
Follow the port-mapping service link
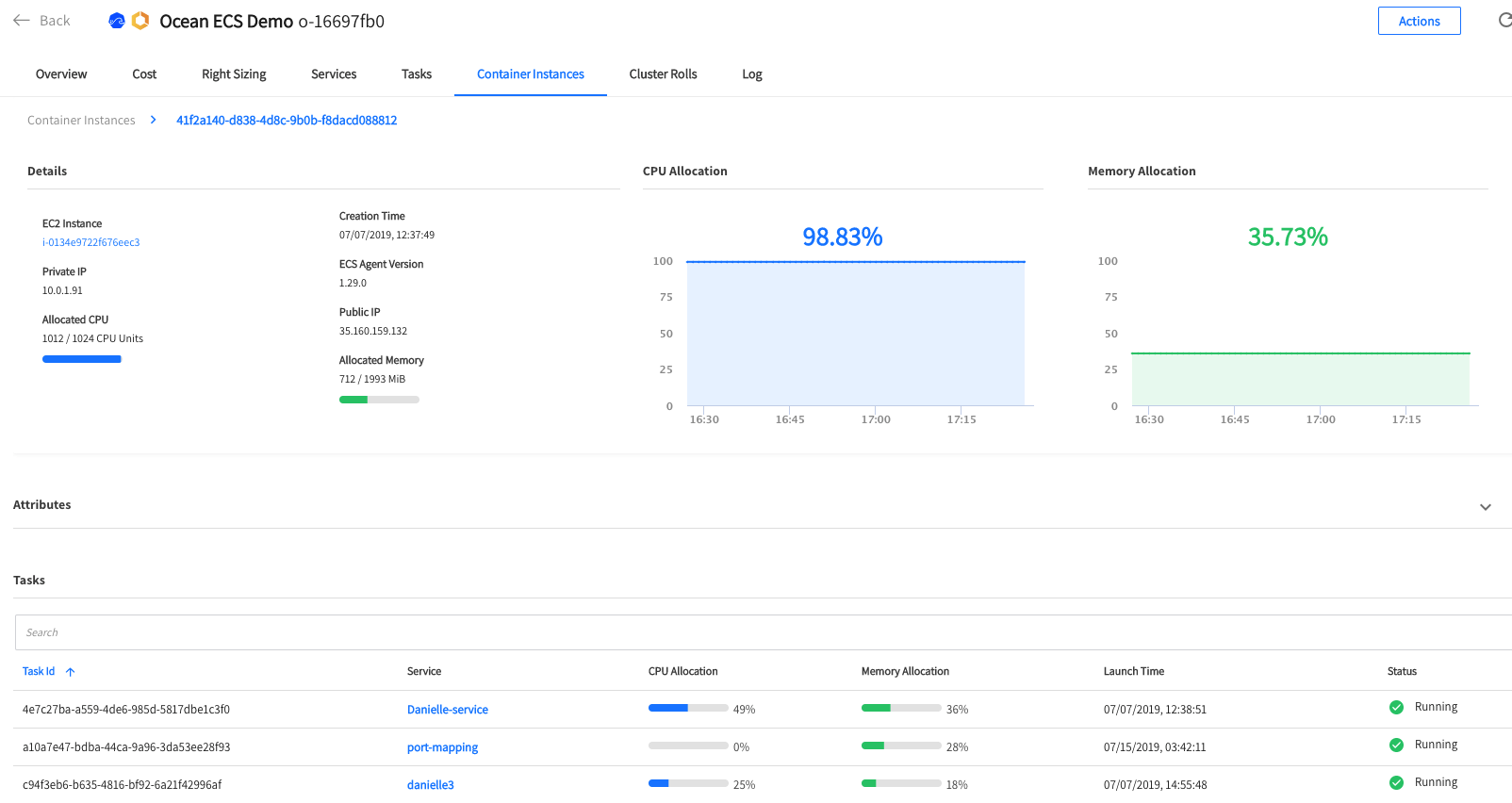point(442,747)
